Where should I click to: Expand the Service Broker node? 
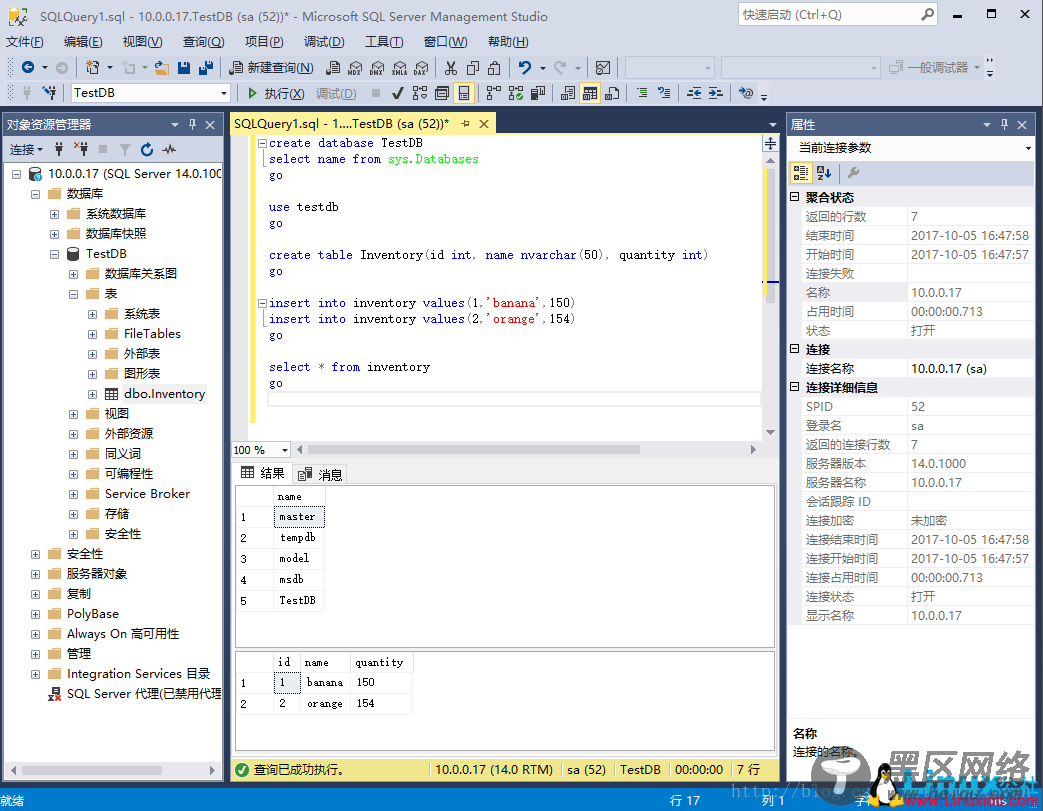tap(73, 494)
